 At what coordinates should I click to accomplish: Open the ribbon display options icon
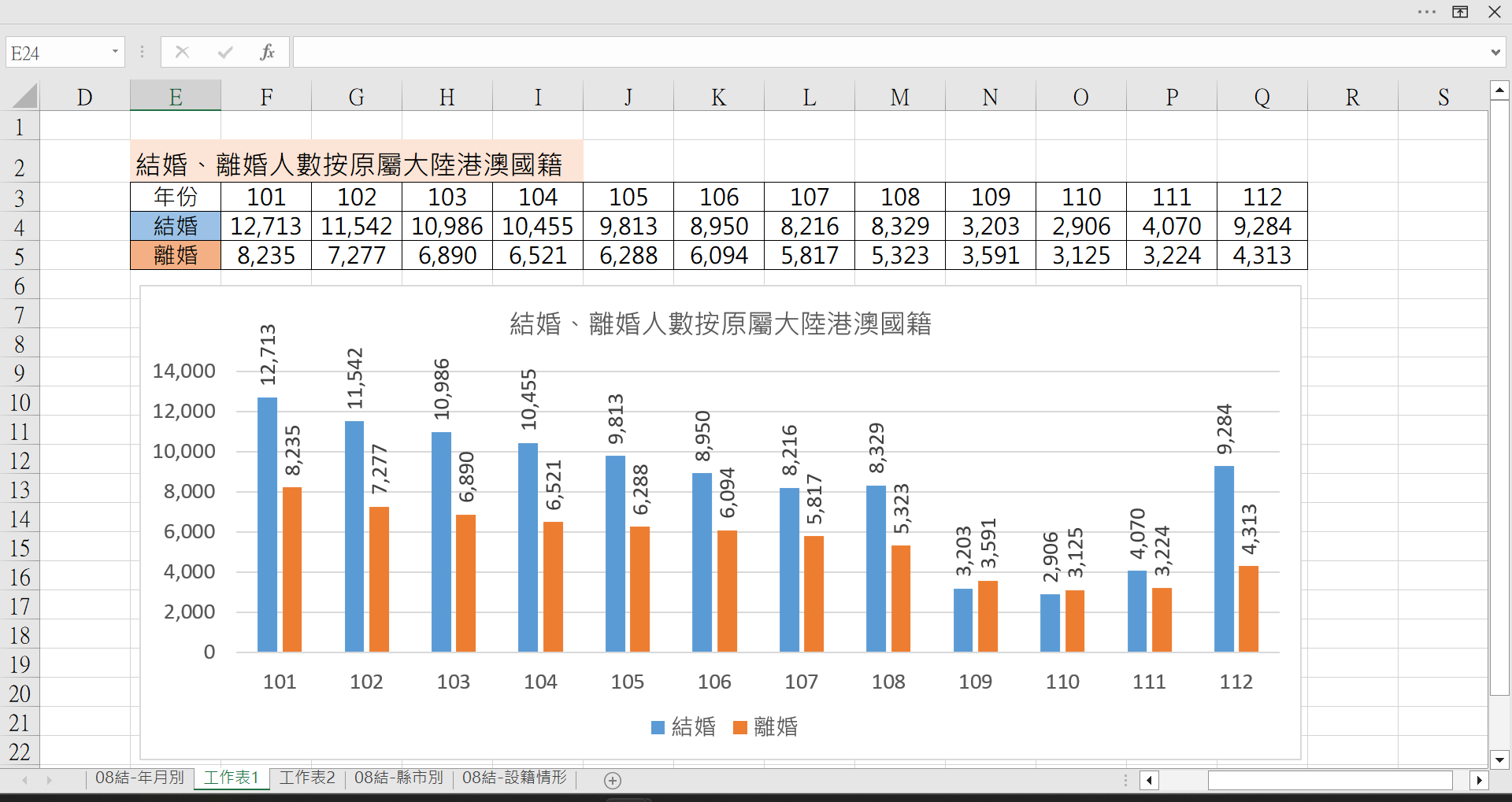[x=1460, y=12]
